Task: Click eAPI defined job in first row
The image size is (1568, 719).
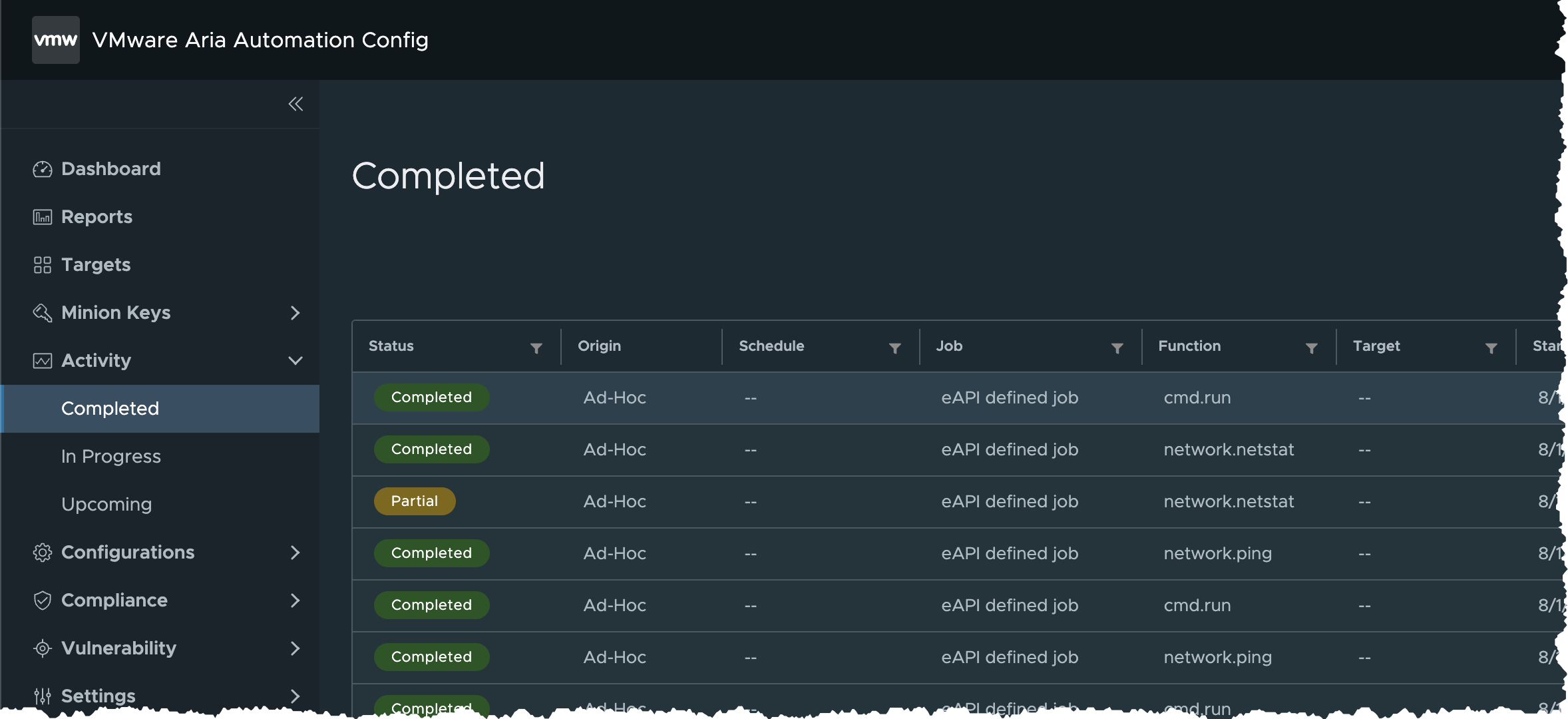Action: pyautogui.click(x=1010, y=397)
